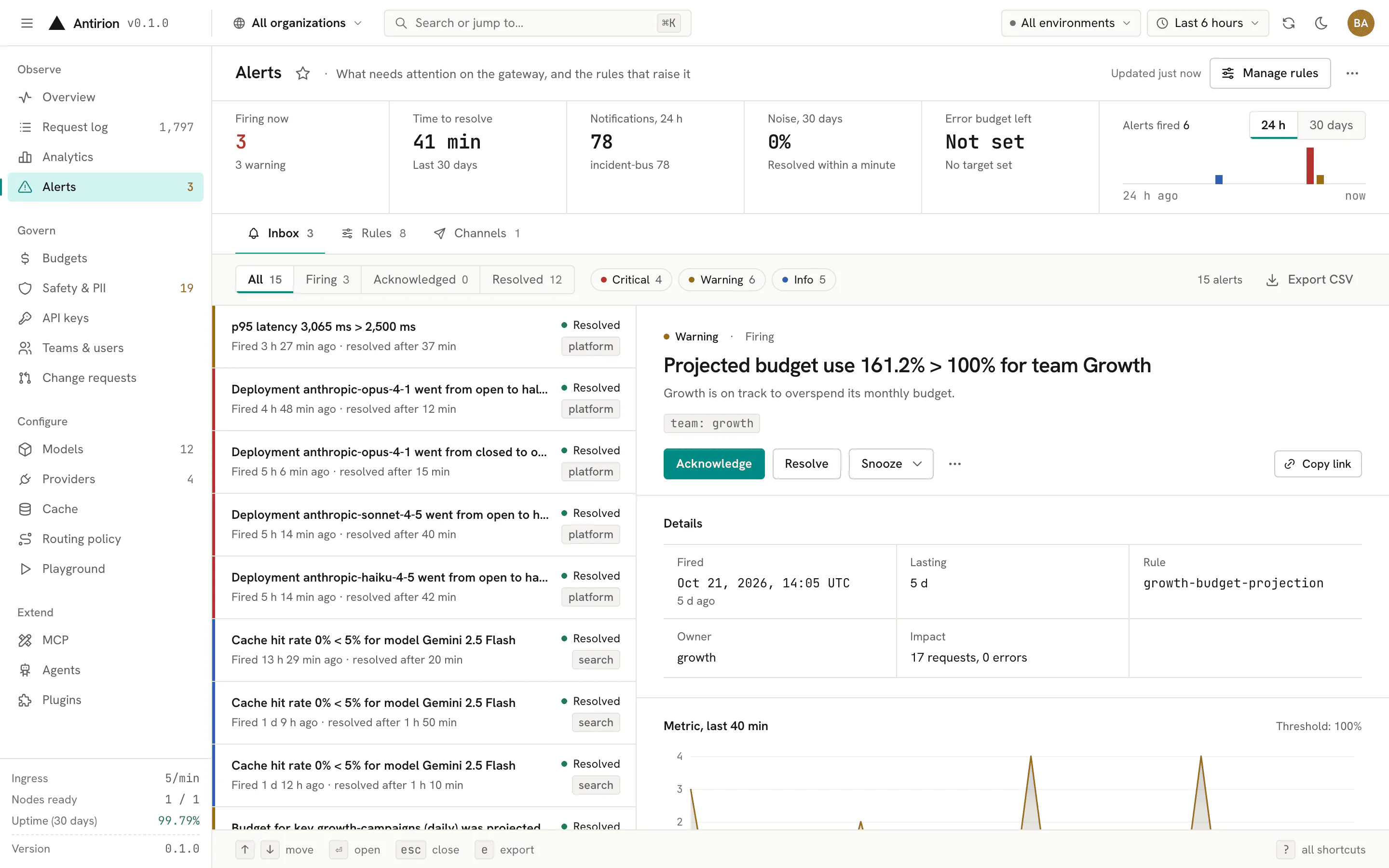This screenshot has height=868, width=1389.
Task: Click the refresh icon in top bar
Action: tap(1289, 23)
